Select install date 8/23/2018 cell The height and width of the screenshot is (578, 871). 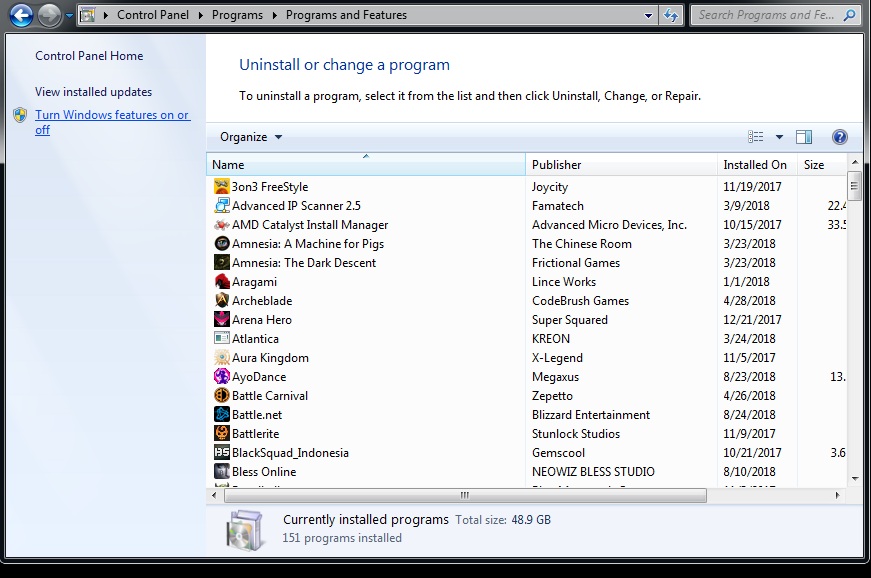pyautogui.click(x=749, y=376)
